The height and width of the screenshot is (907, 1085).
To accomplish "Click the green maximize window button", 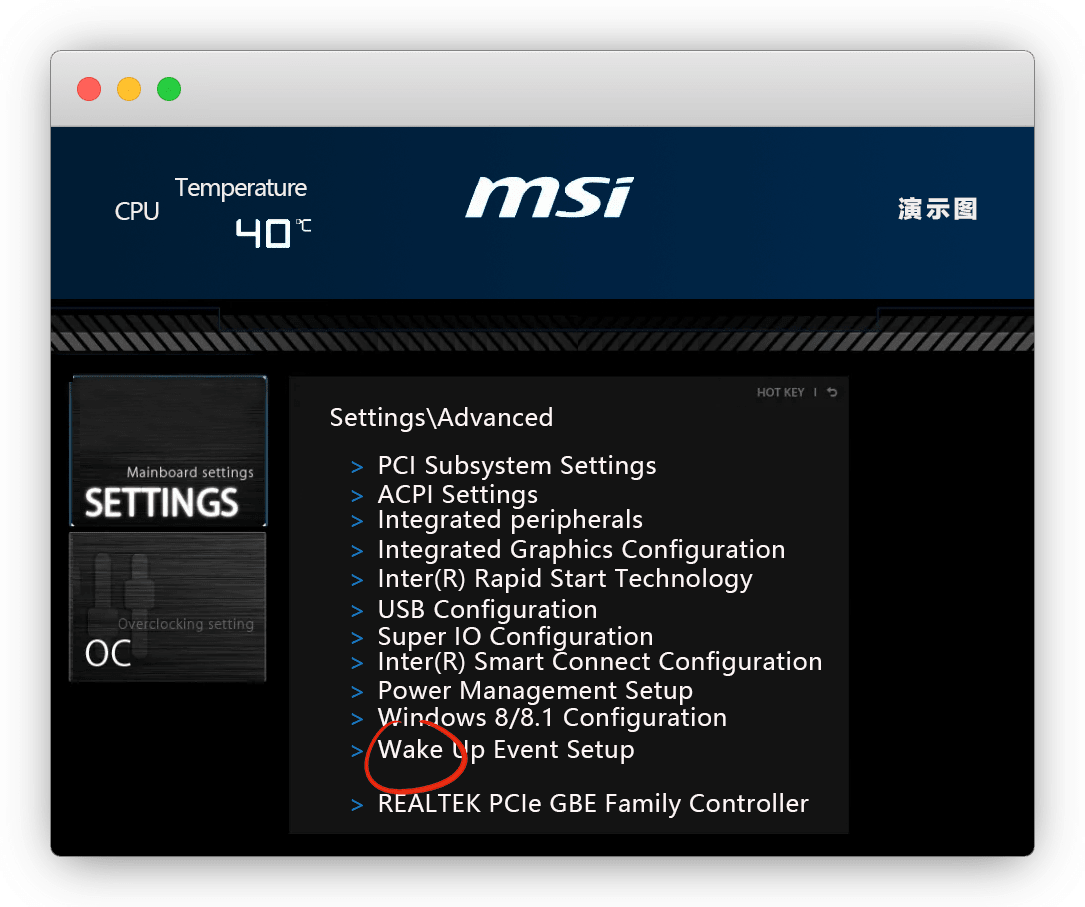I will point(169,89).
